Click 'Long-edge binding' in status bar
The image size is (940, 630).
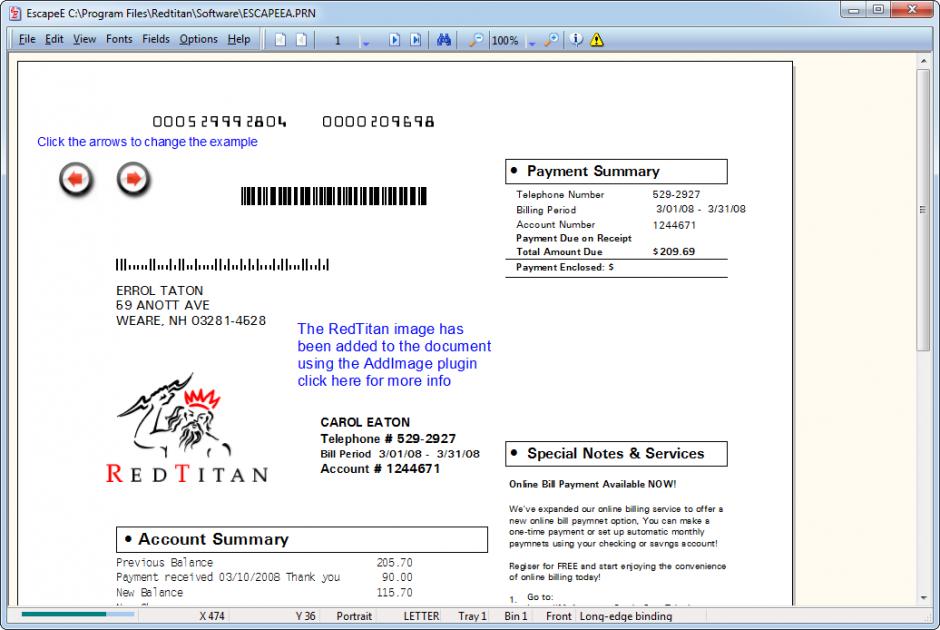pyautogui.click(x=626, y=616)
